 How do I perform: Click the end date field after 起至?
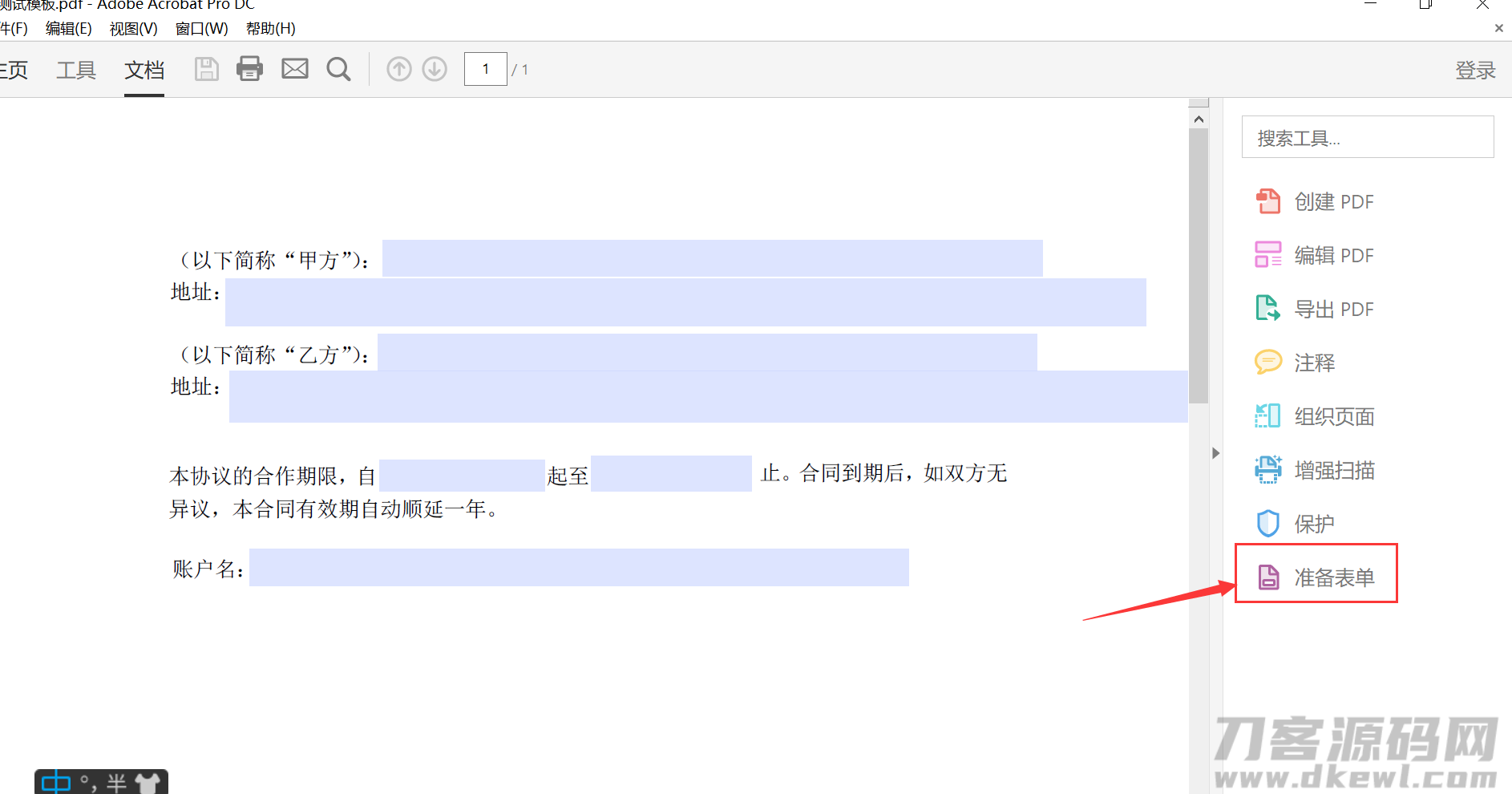[x=671, y=474]
